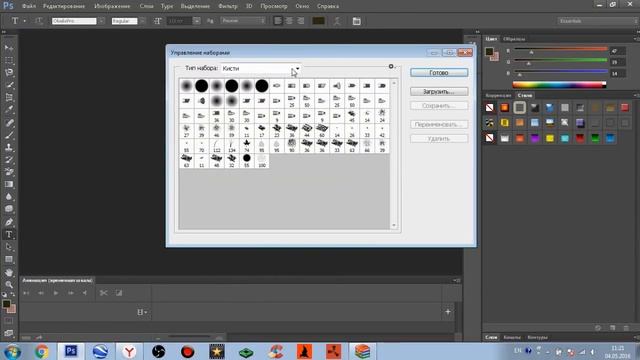Open the font size dropdown arrow

pyautogui.click(x=197, y=21)
